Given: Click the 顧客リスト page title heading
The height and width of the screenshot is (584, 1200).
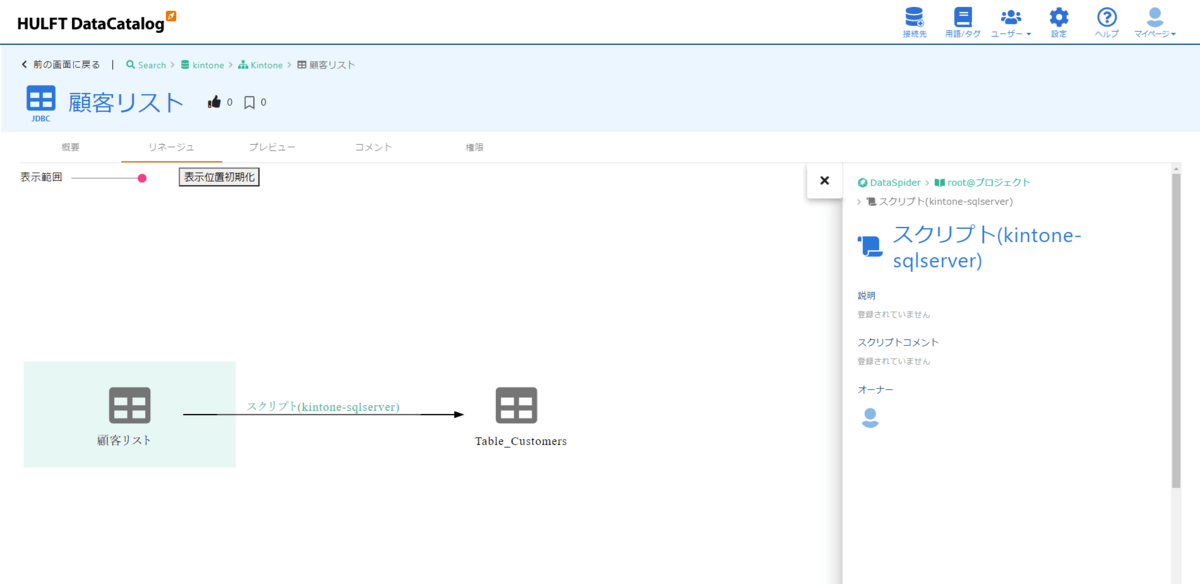Looking at the screenshot, I should click(126, 102).
